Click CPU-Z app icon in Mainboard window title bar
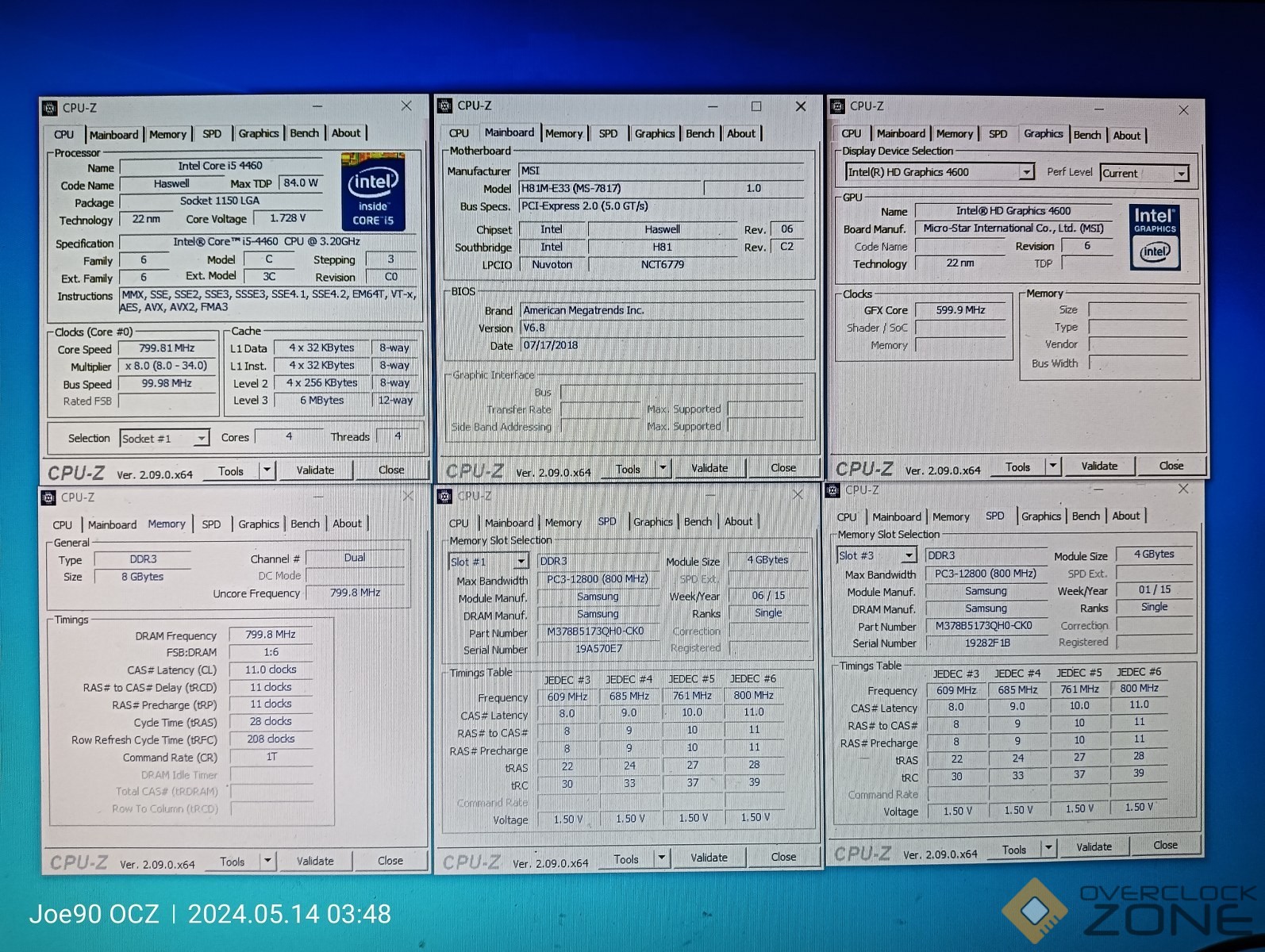1265x952 pixels. (444, 106)
